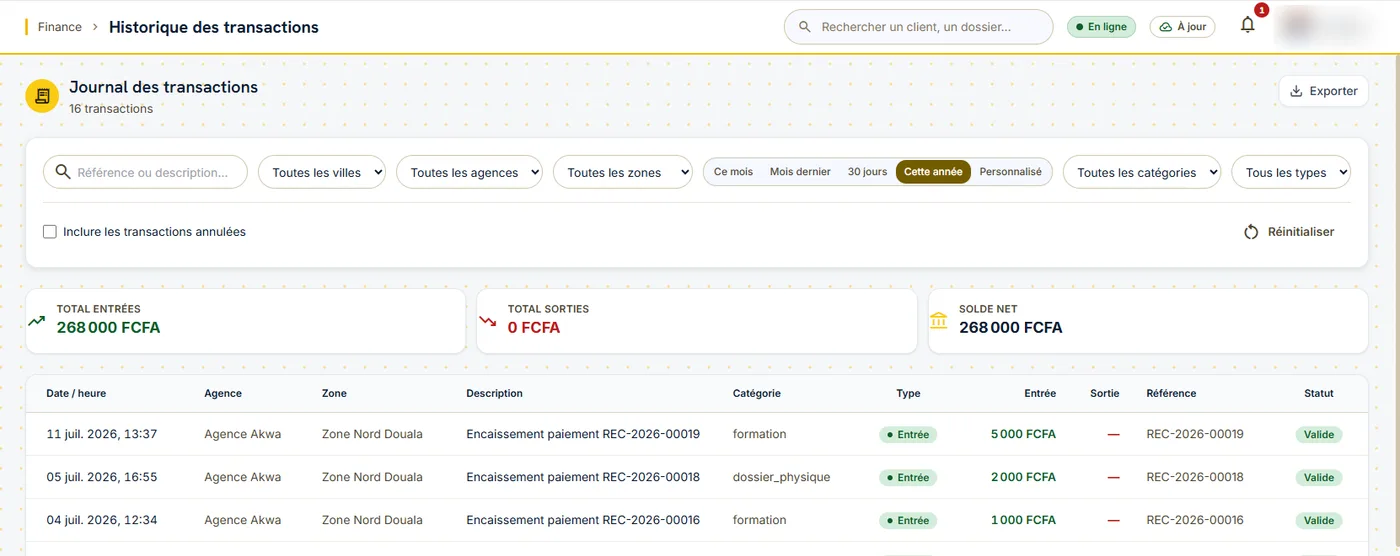
Task: Click the Sortie column header
Action: tap(1105, 394)
